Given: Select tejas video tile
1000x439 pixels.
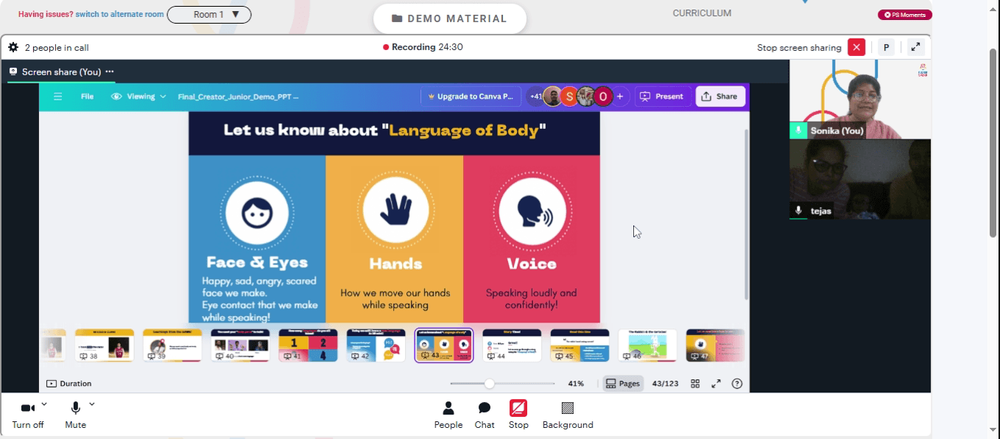Looking at the screenshot, I should click(x=860, y=179).
